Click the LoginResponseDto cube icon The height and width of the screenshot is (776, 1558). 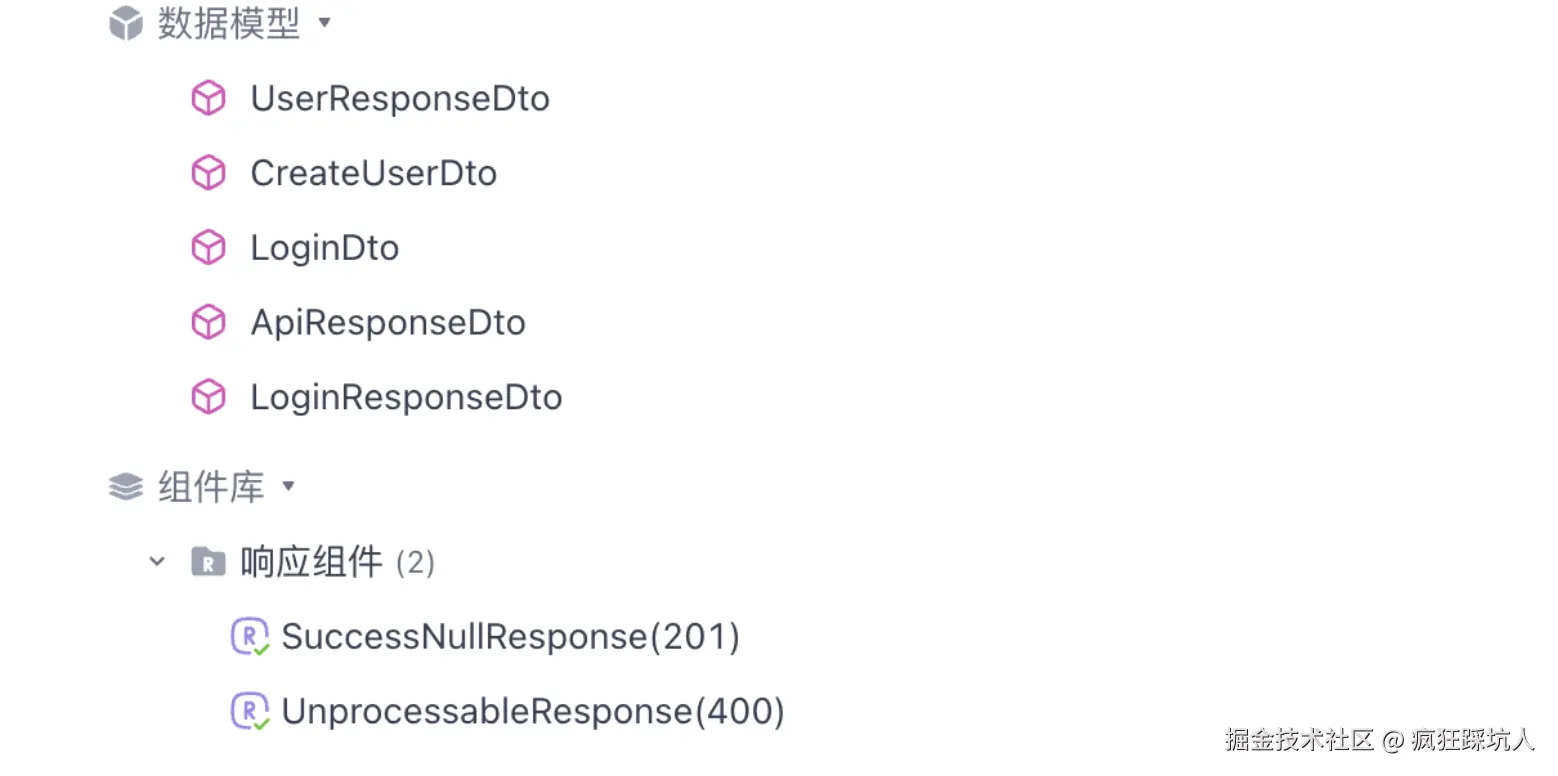208,397
